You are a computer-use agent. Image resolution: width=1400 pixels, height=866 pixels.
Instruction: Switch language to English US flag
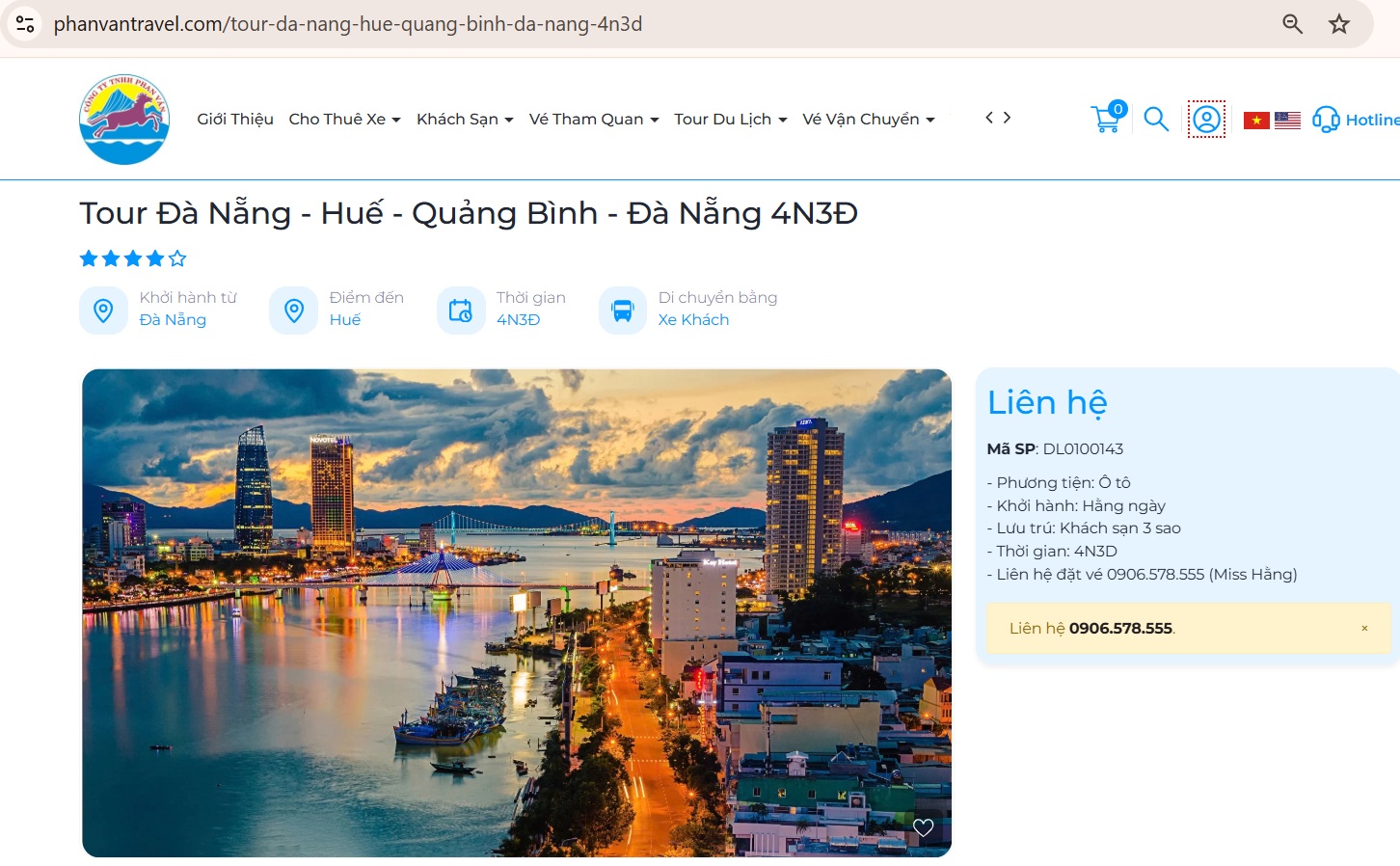(x=1287, y=121)
